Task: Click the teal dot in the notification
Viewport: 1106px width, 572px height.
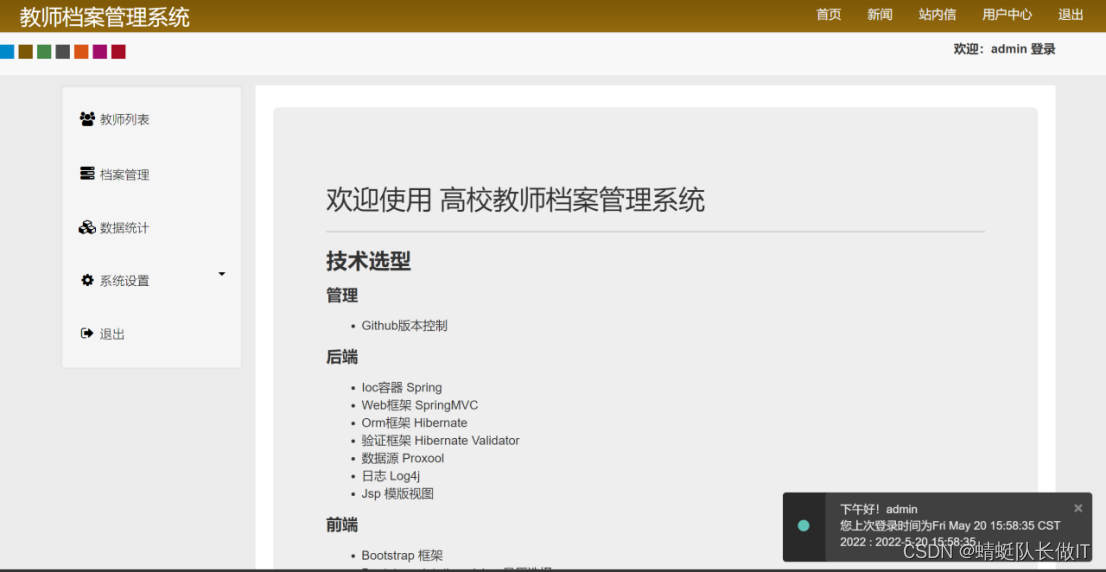Action: [x=803, y=525]
